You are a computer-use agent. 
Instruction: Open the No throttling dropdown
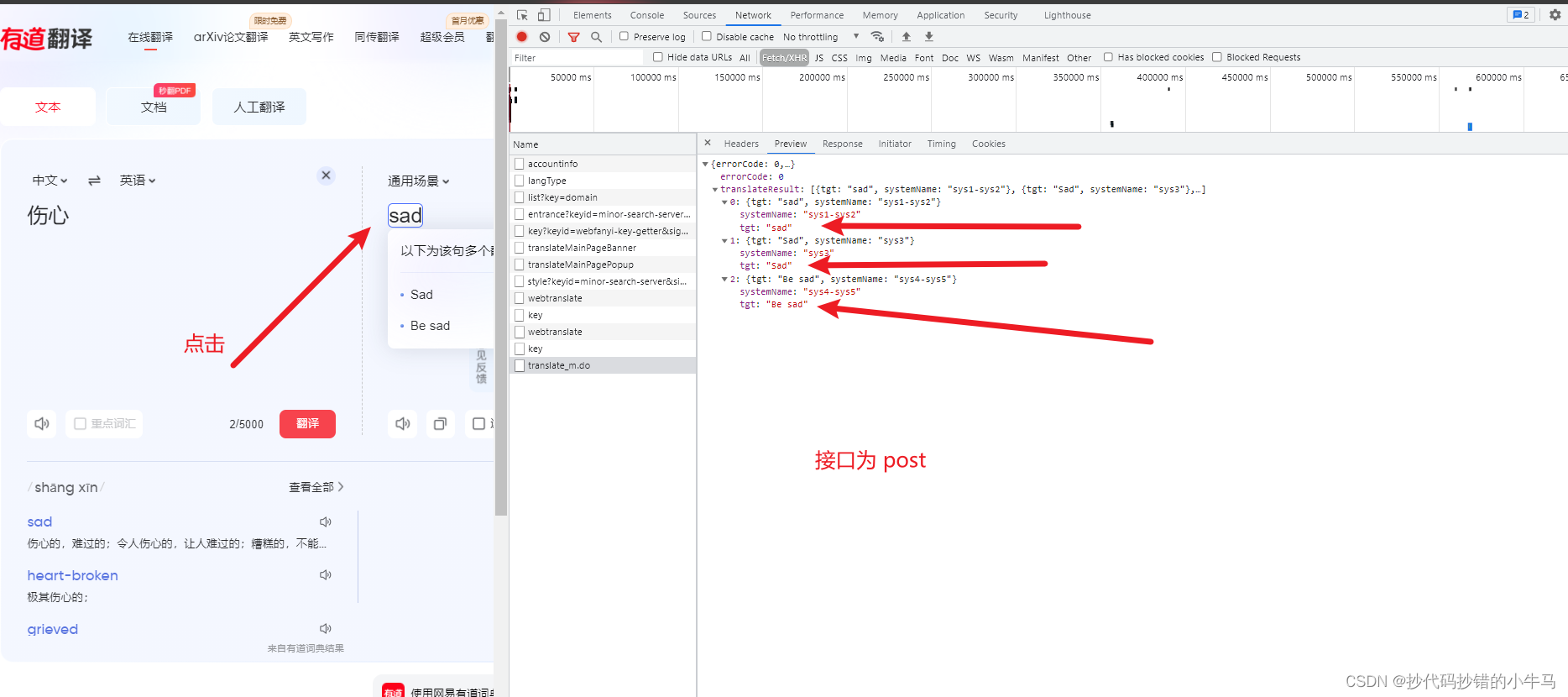point(821,37)
